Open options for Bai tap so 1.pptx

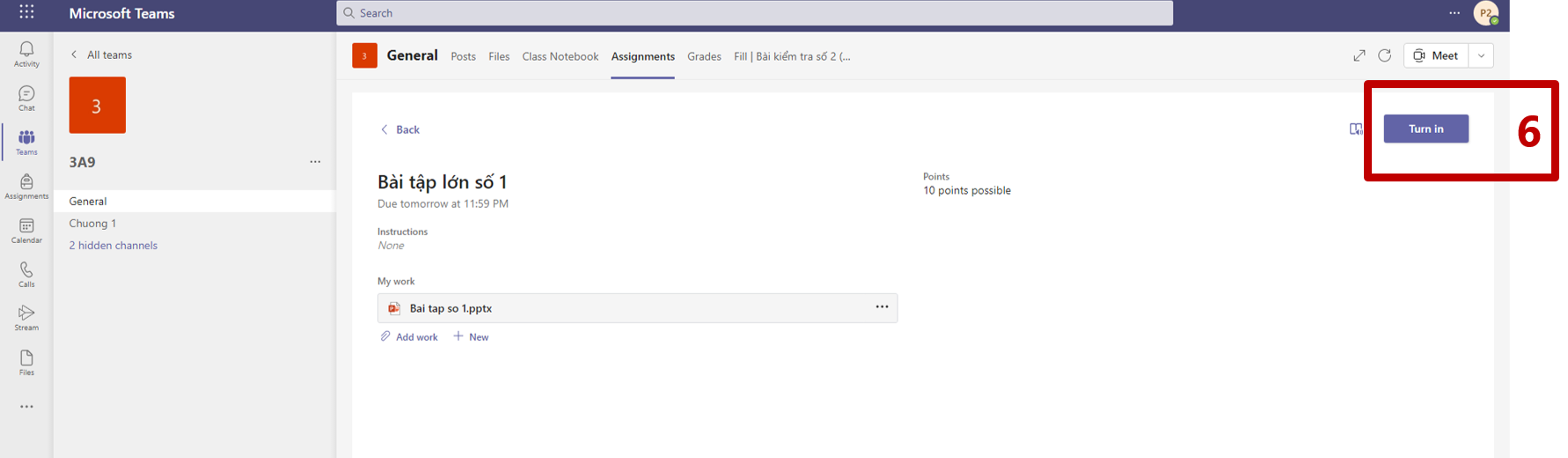tap(882, 307)
